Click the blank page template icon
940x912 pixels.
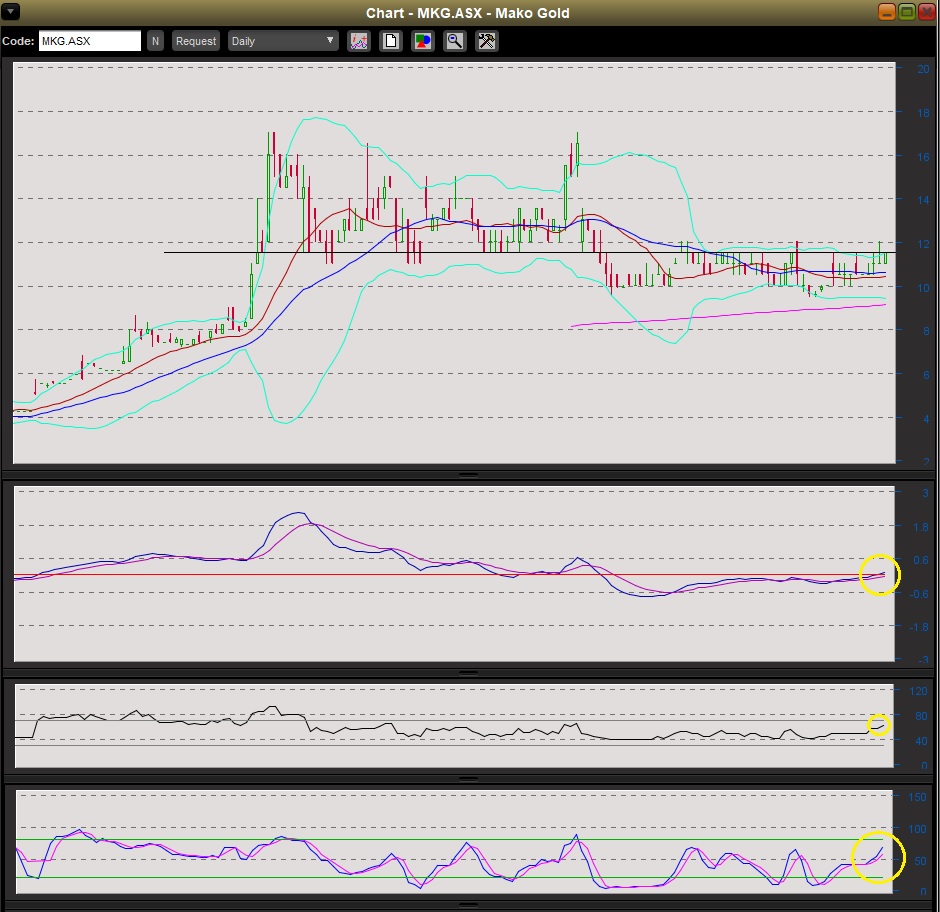(391, 41)
